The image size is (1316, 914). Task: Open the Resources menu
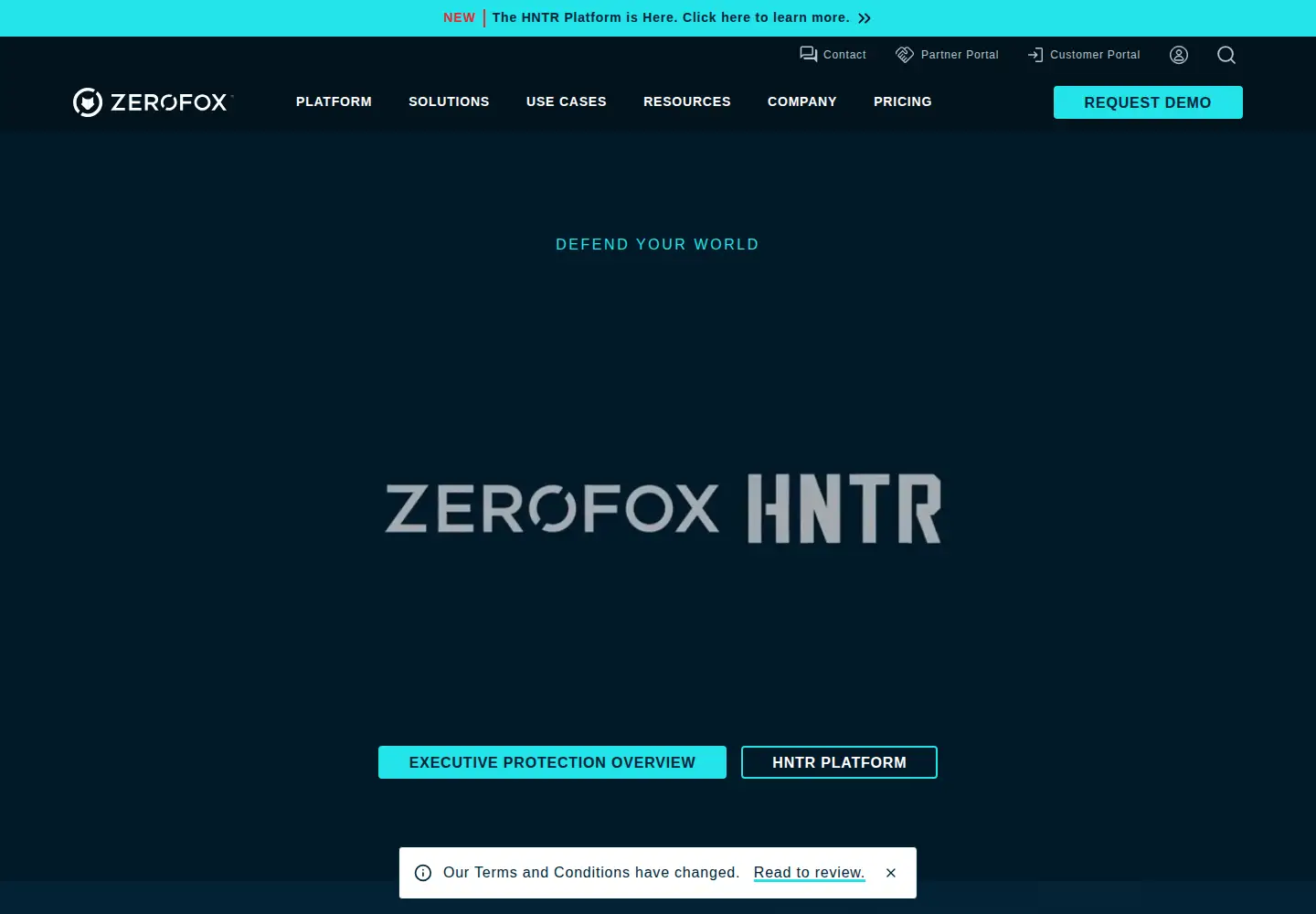click(x=687, y=101)
